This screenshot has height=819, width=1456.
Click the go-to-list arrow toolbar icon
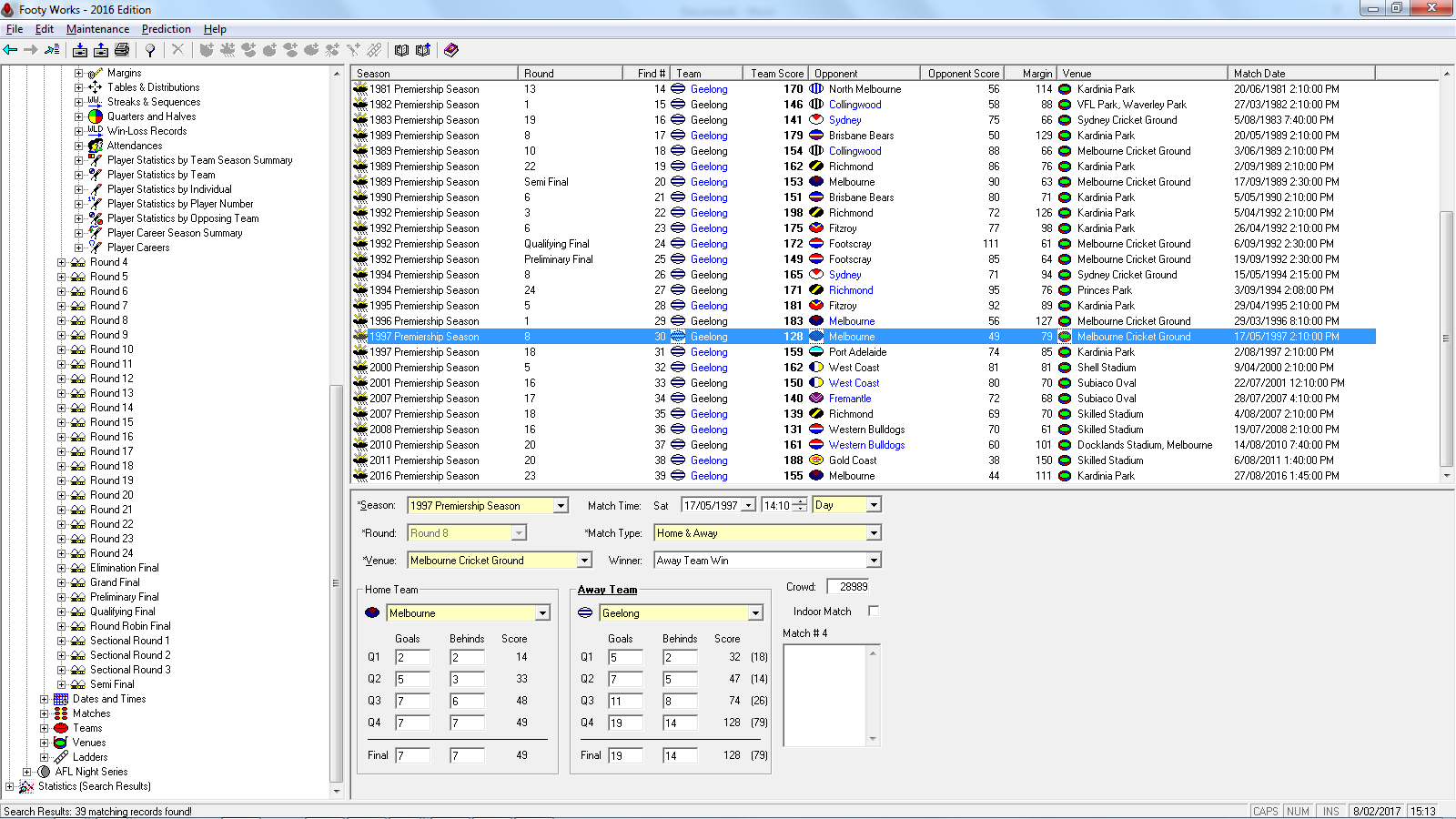point(52,50)
